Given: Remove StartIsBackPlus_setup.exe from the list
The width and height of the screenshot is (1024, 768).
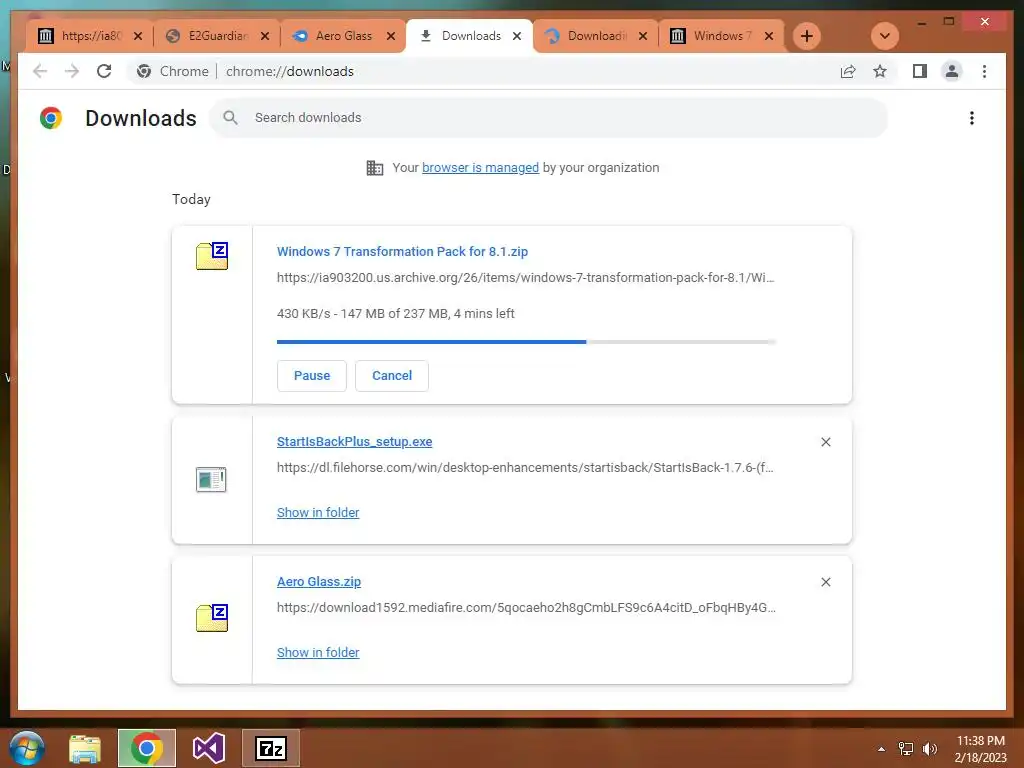Looking at the screenshot, I should point(825,442).
